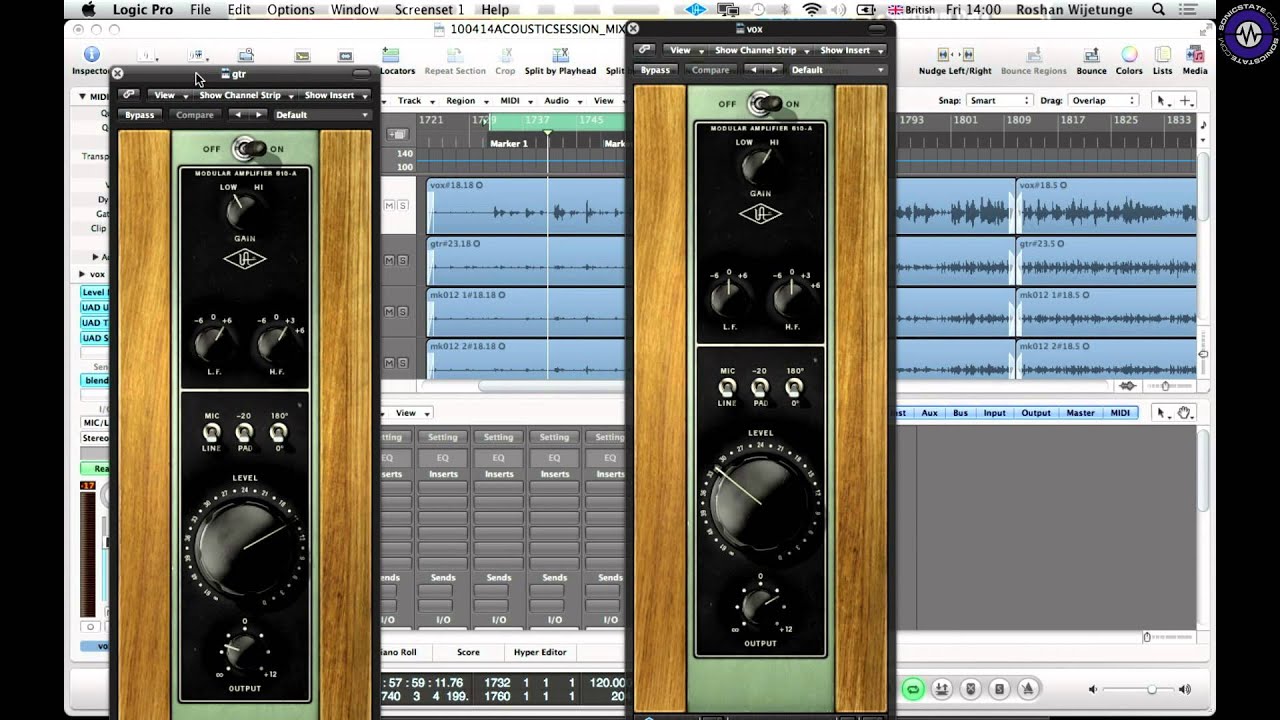Image resolution: width=1280 pixels, height=720 pixels.
Task: Open Spotlight search in menu bar
Action: (1159, 9)
